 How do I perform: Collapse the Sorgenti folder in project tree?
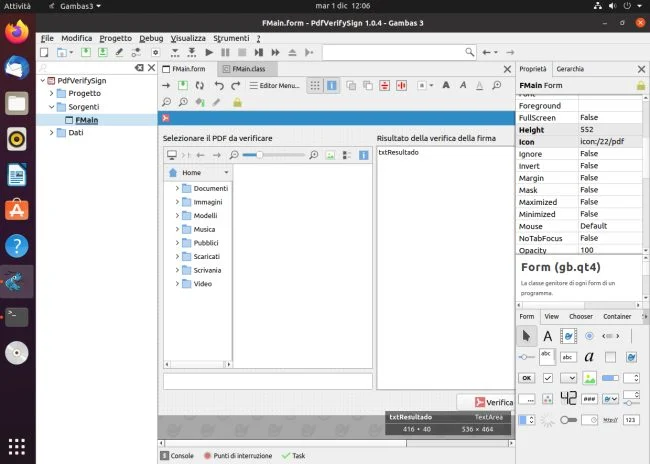(51, 107)
